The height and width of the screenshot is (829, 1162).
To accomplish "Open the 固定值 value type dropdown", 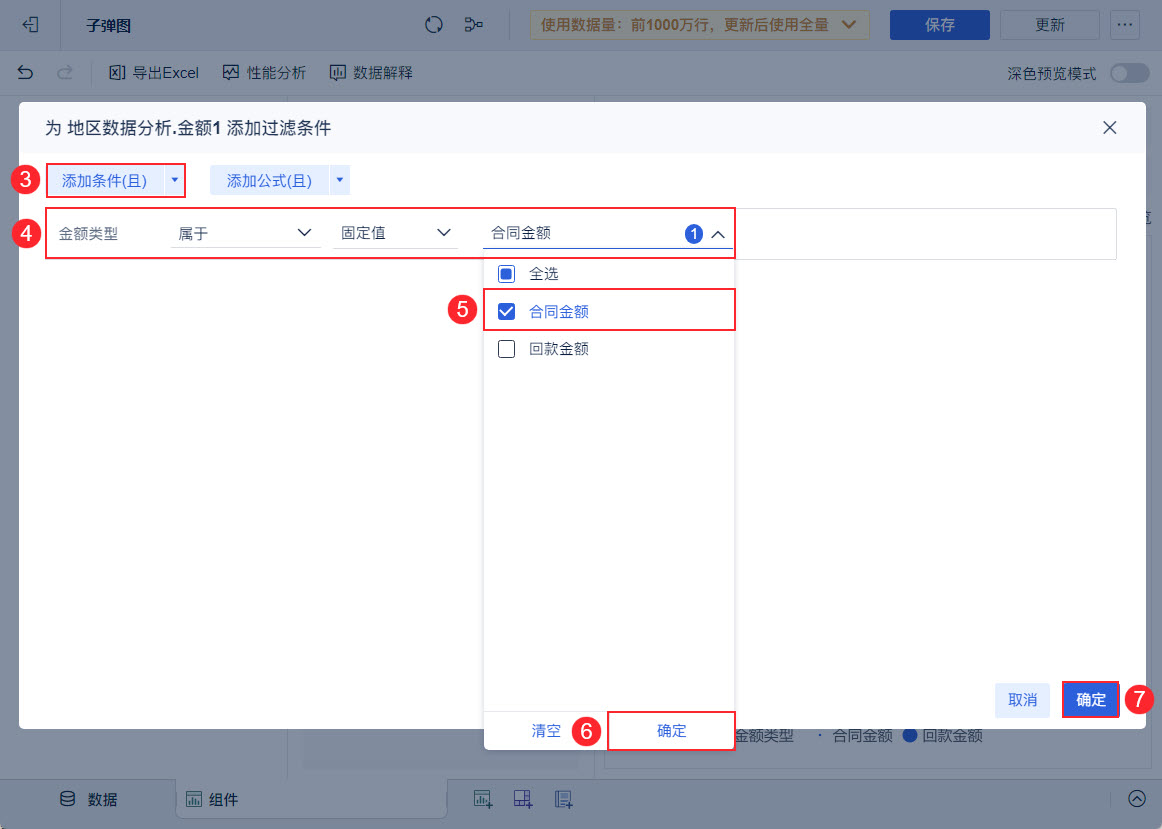I will pyautogui.click(x=396, y=233).
